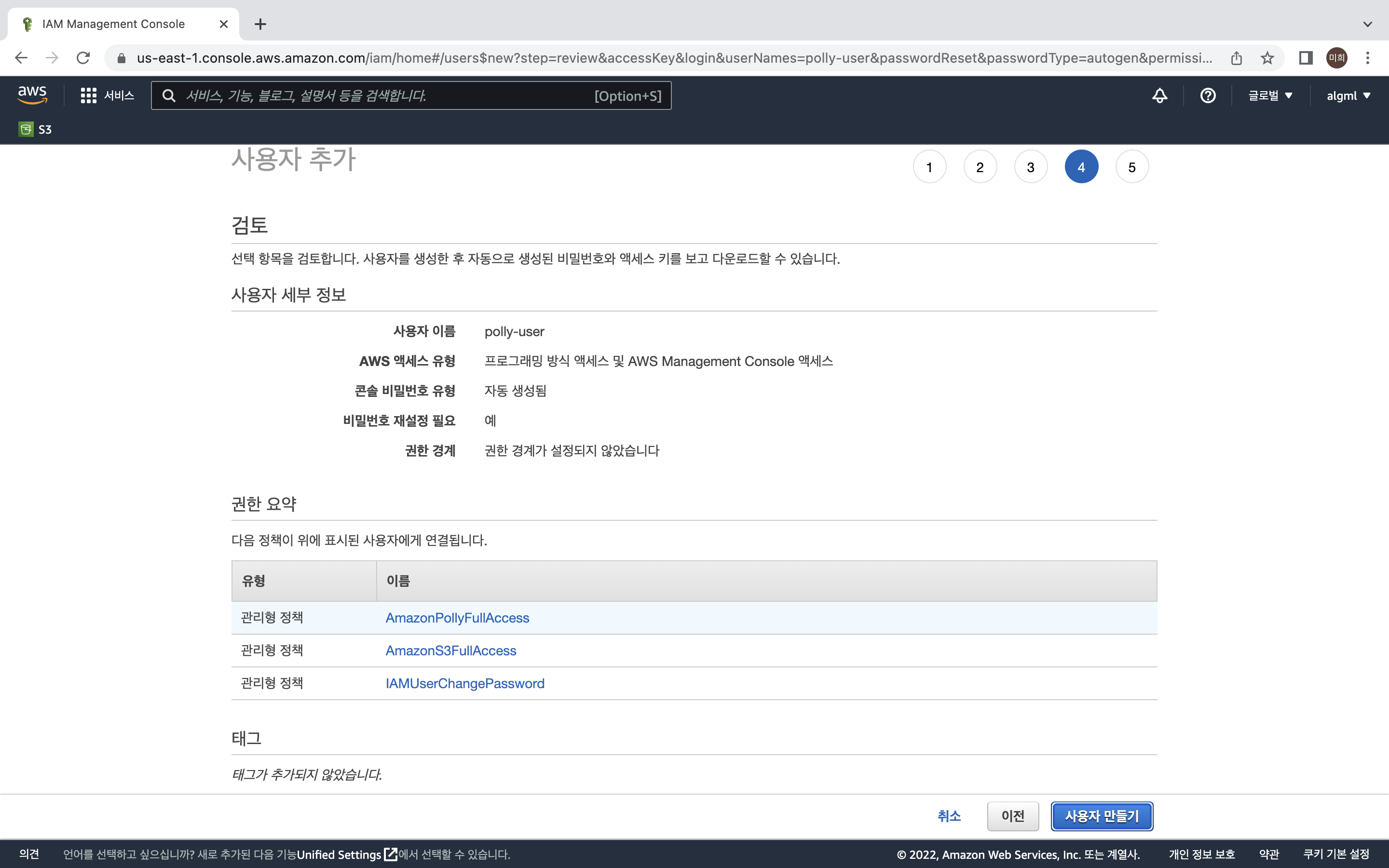Select the IAM Management Console tab
This screenshot has width=1389, height=868.
[123, 24]
